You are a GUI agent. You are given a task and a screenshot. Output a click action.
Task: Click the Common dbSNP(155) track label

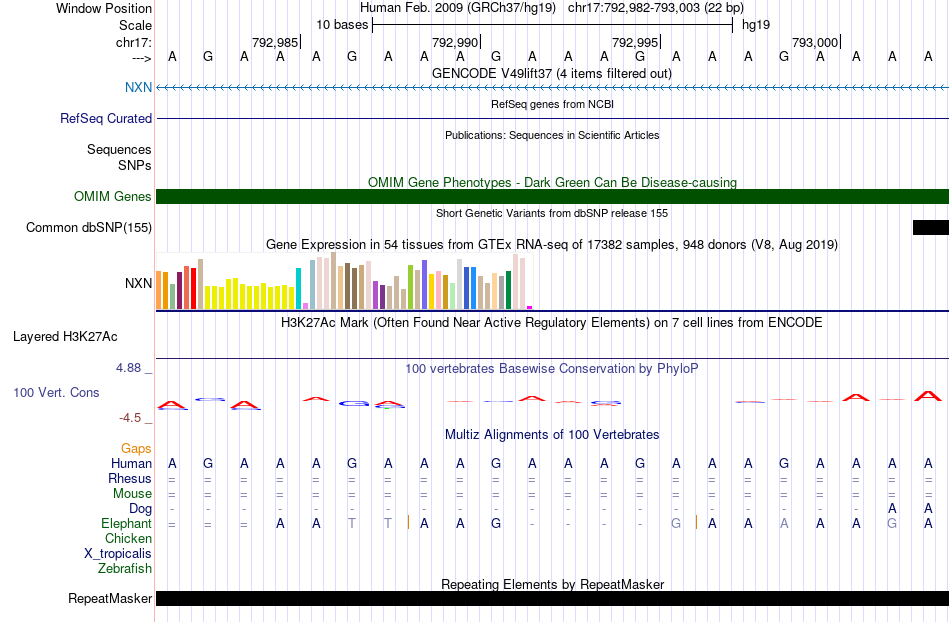(x=88, y=228)
